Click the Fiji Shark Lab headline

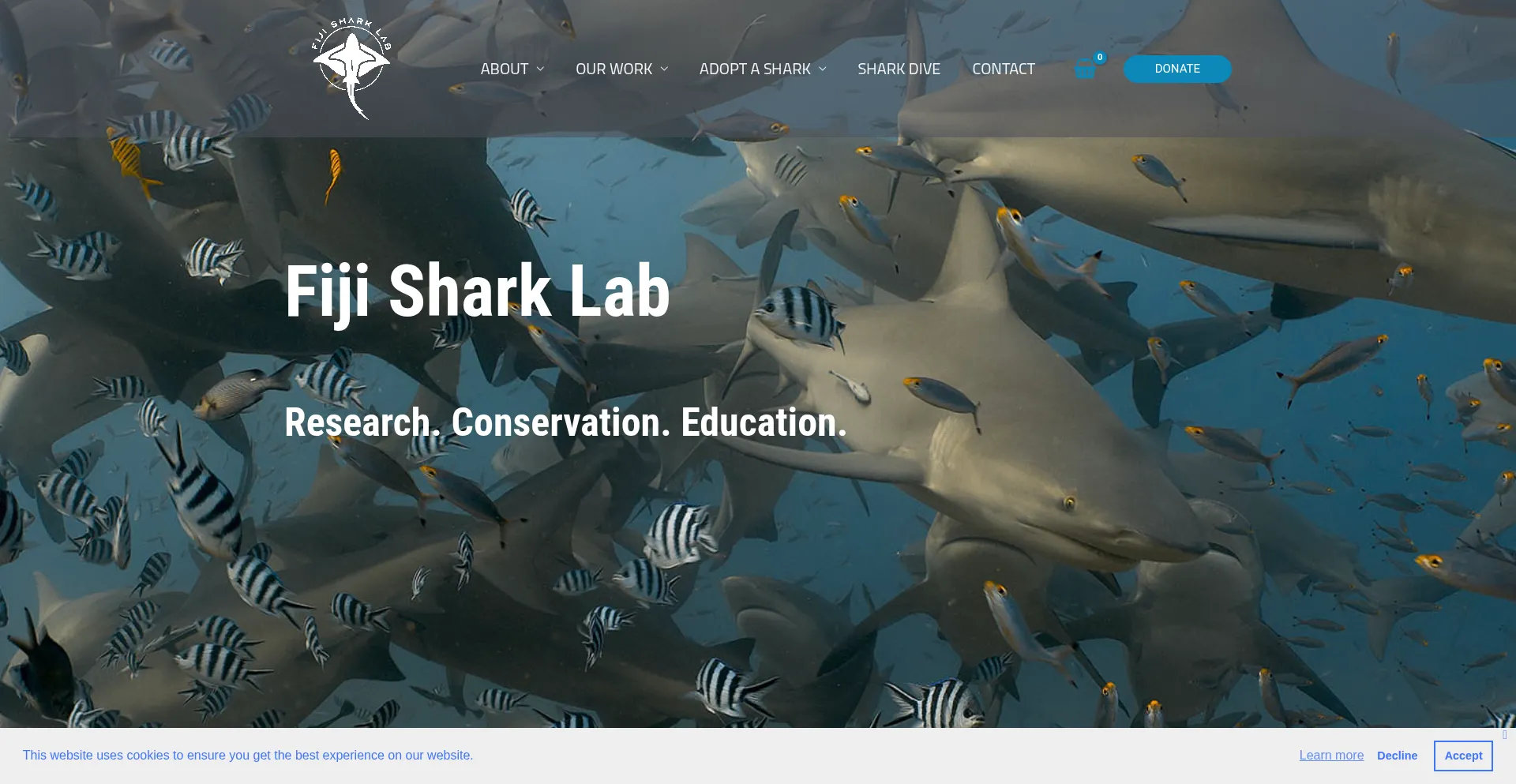pos(477,292)
